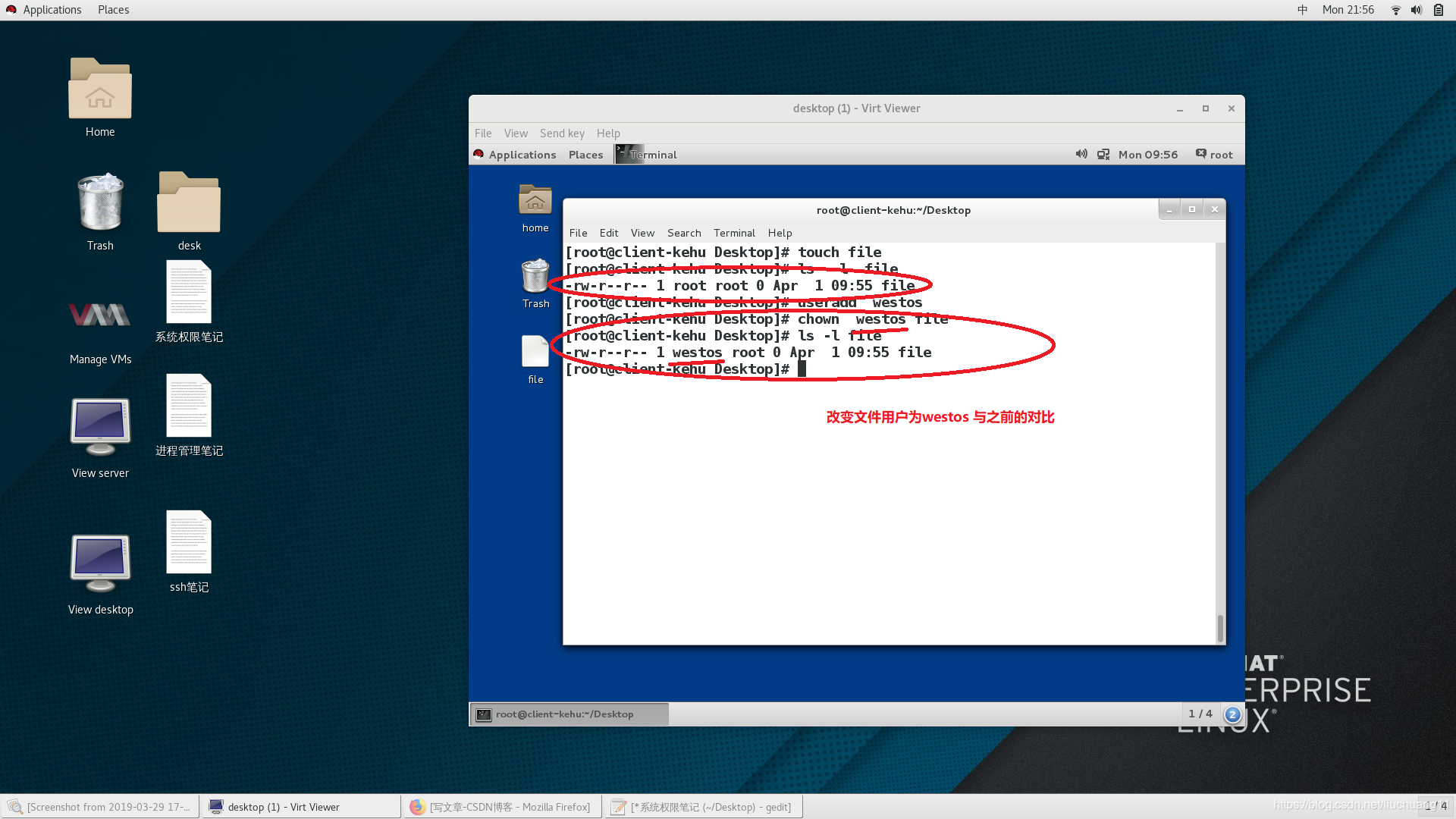Click the guest clock Mon 09:56
Image resolution: width=1456 pixels, height=819 pixels.
pyautogui.click(x=1148, y=155)
